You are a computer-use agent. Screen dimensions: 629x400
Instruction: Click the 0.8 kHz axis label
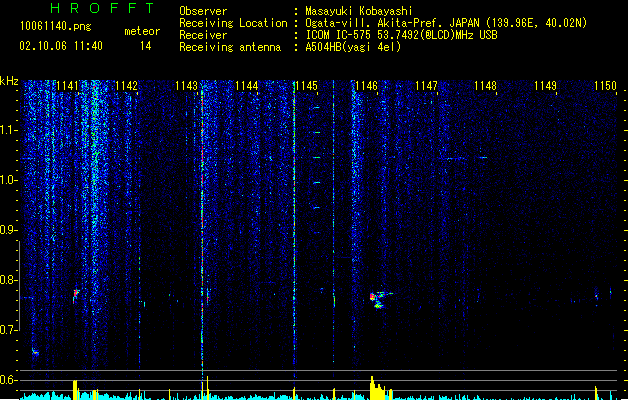point(8,280)
